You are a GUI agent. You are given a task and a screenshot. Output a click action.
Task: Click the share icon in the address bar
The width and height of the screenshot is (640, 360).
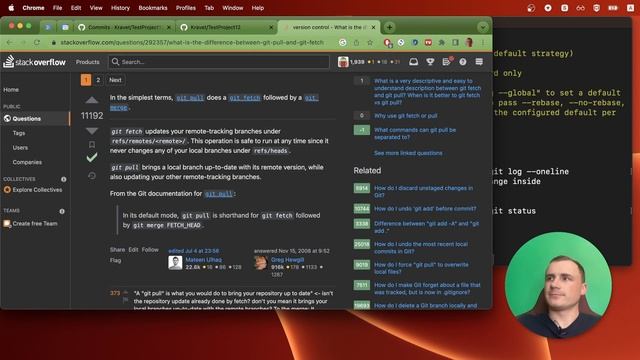(356, 42)
